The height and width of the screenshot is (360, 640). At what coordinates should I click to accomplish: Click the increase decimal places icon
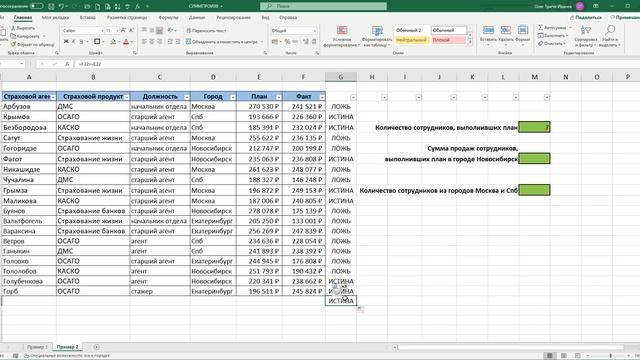point(306,42)
